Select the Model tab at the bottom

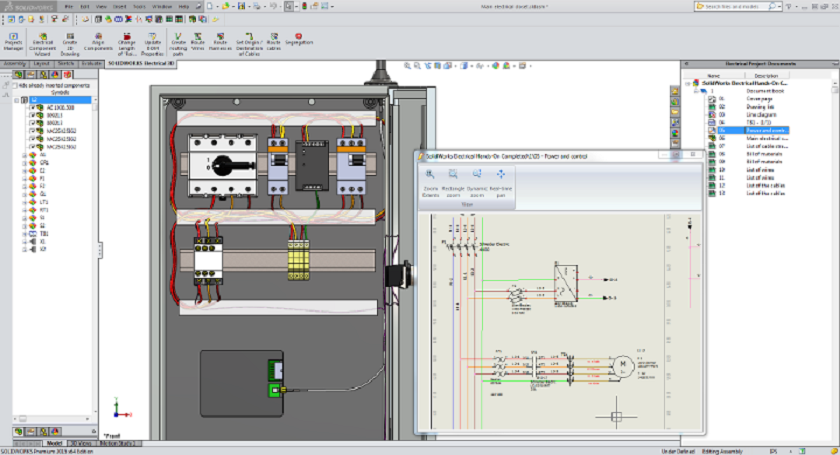pyautogui.click(x=54, y=443)
